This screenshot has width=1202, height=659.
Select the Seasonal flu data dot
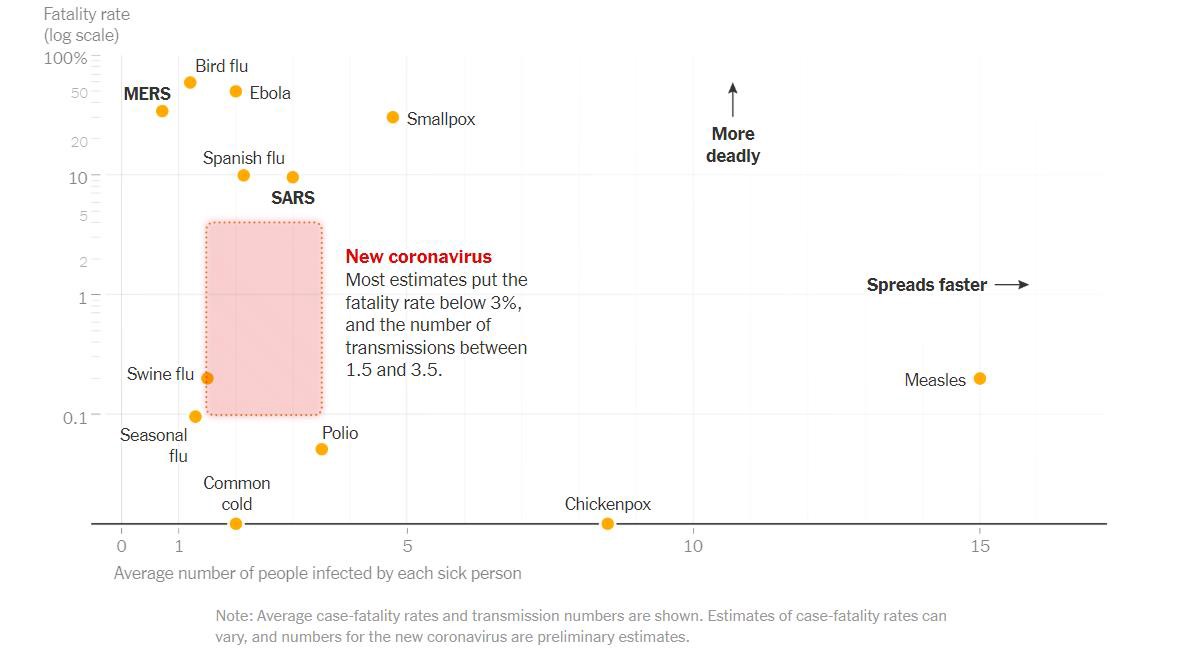click(x=195, y=416)
